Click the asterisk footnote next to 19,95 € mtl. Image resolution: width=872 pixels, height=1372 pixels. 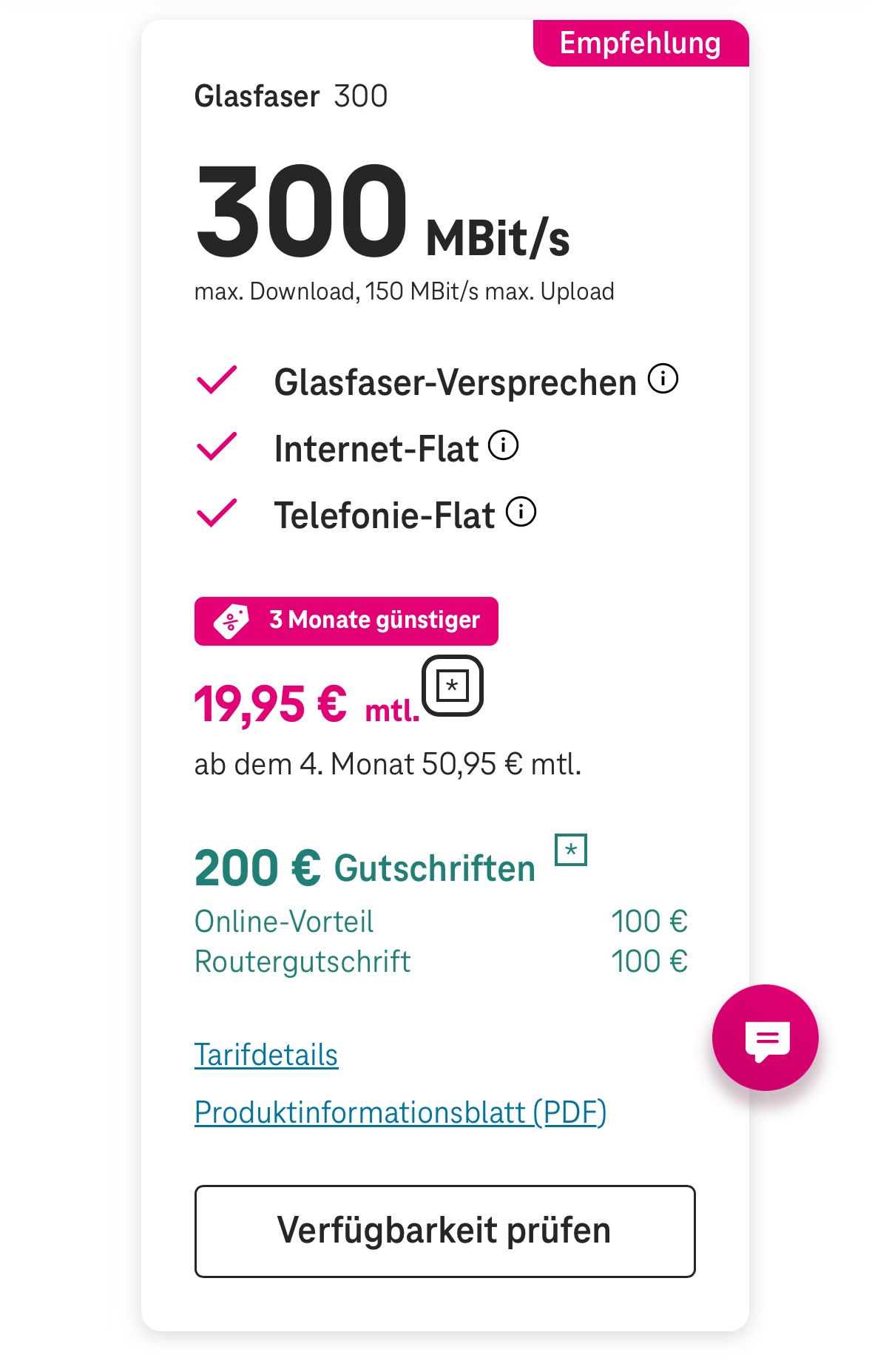pyautogui.click(x=452, y=686)
